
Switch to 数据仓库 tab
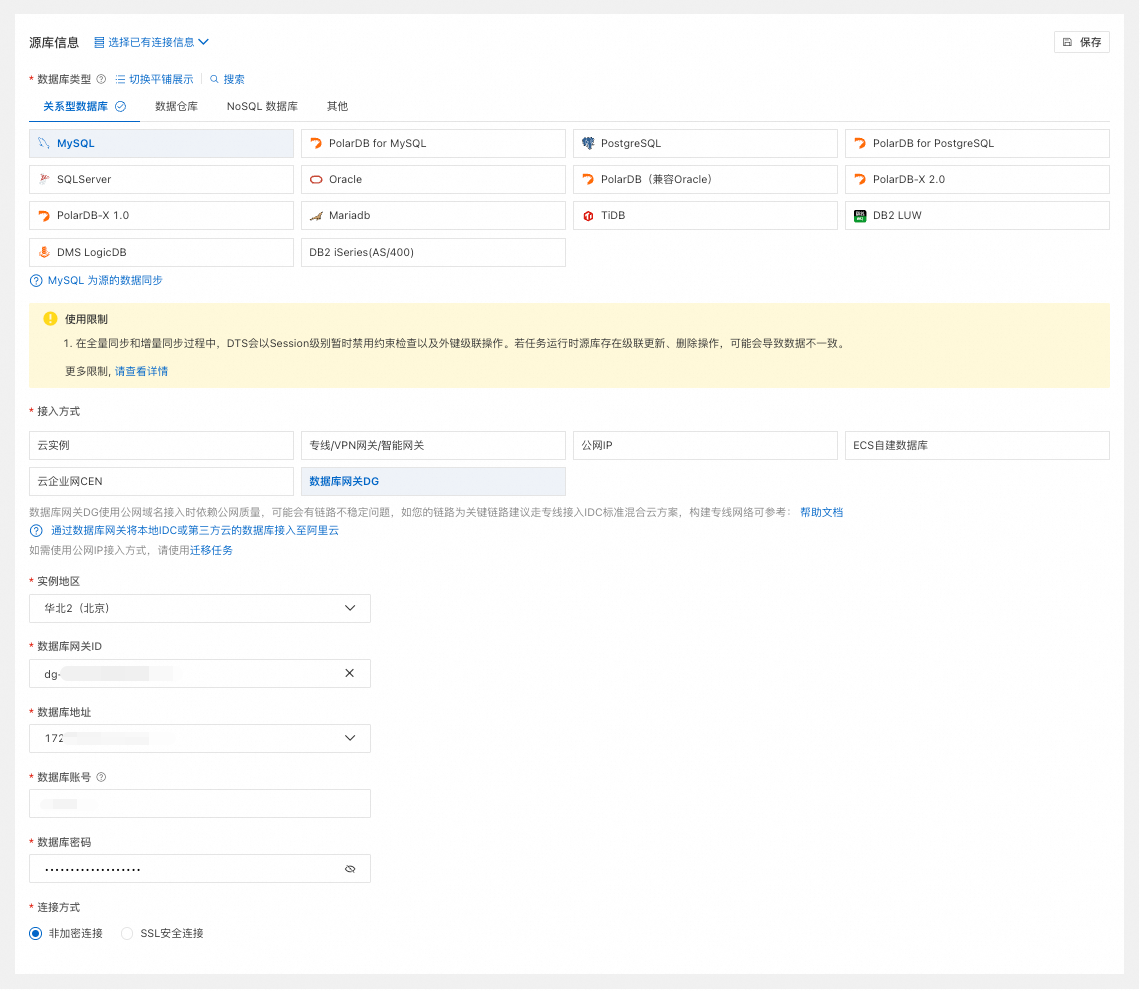(x=176, y=106)
